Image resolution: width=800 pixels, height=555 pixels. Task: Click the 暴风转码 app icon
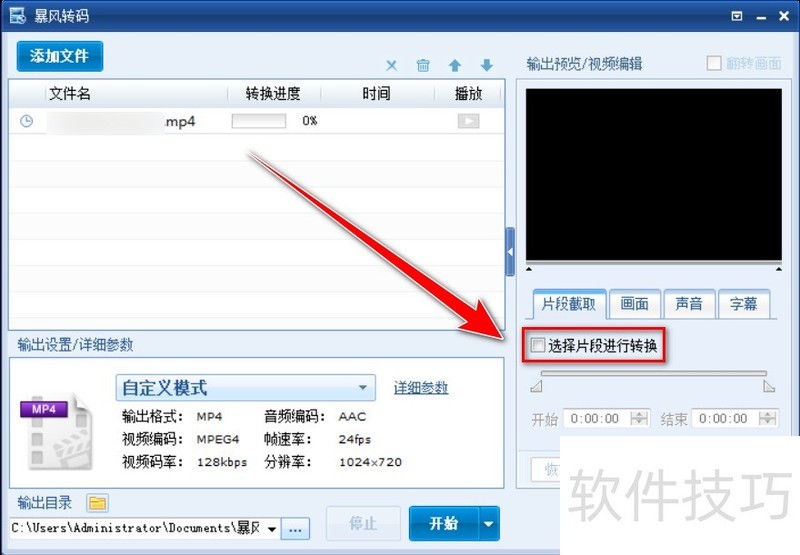17,15
